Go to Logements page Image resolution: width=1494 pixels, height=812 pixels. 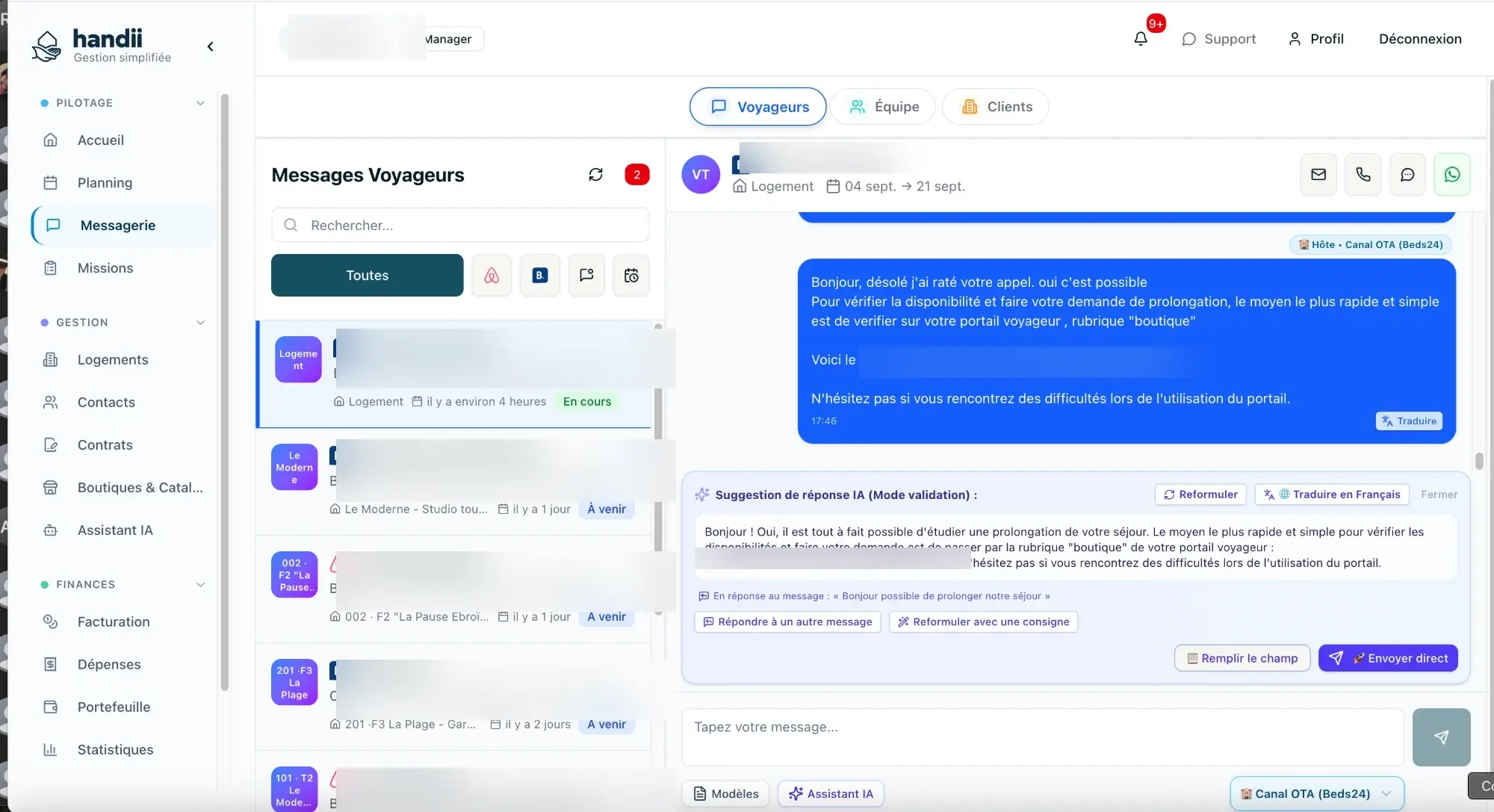coord(113,360)
